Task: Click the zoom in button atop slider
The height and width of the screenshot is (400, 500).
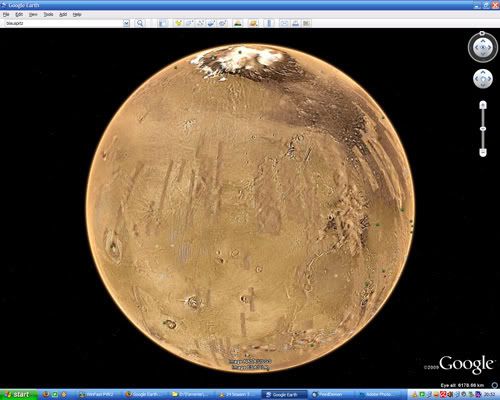Action: 483,105
